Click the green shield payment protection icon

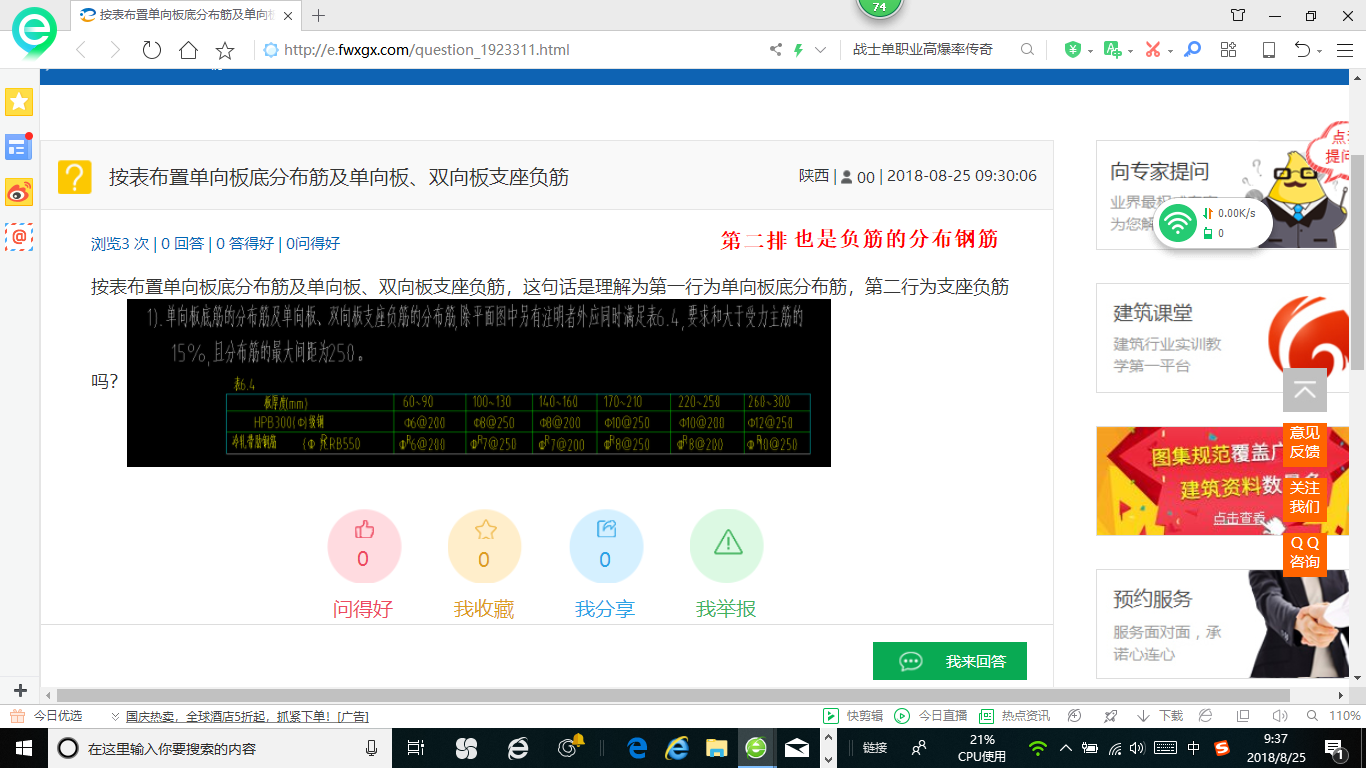pyautogui.click(x=1073, y=49)
